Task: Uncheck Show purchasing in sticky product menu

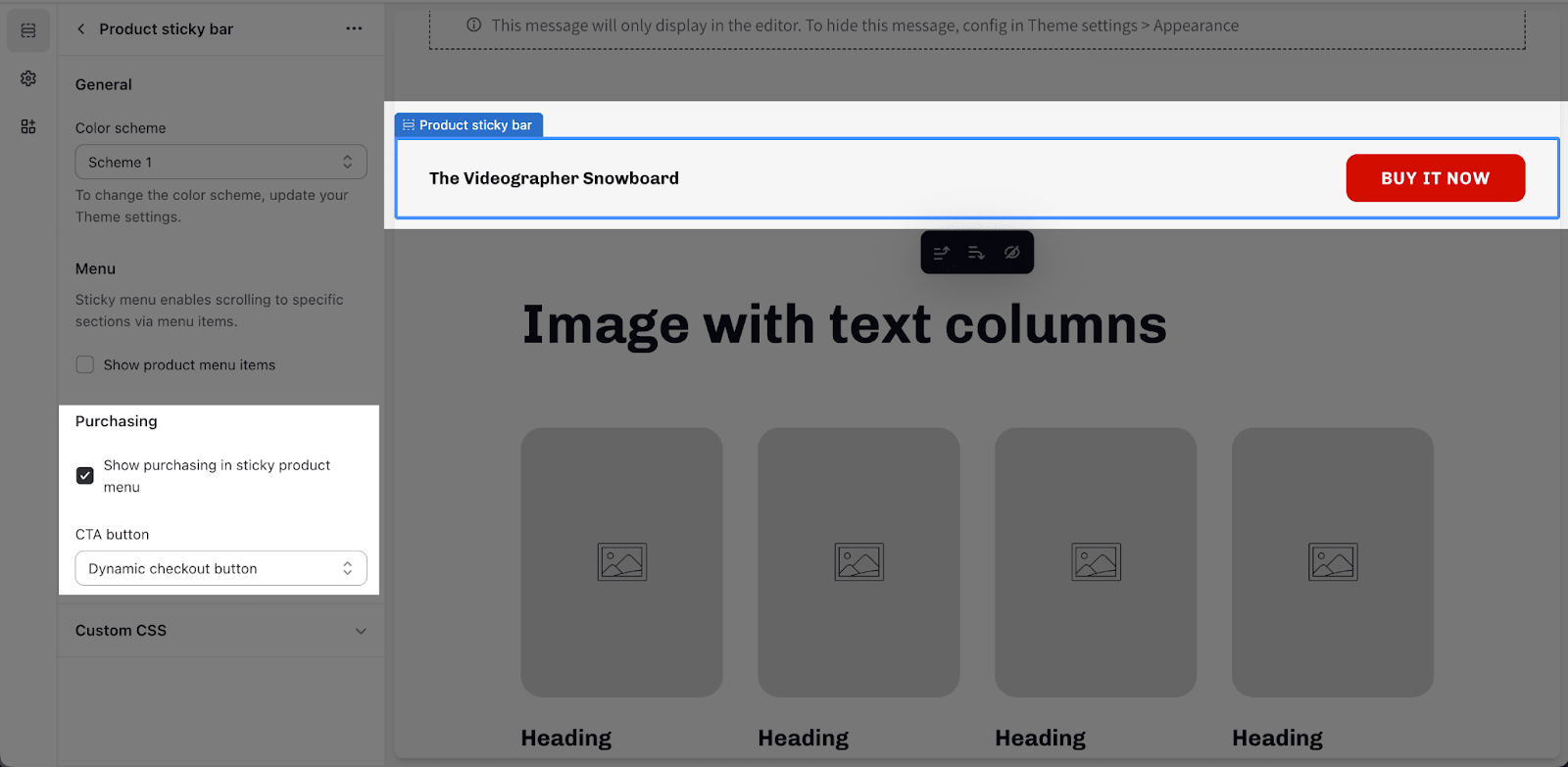Action: [85, 476]
